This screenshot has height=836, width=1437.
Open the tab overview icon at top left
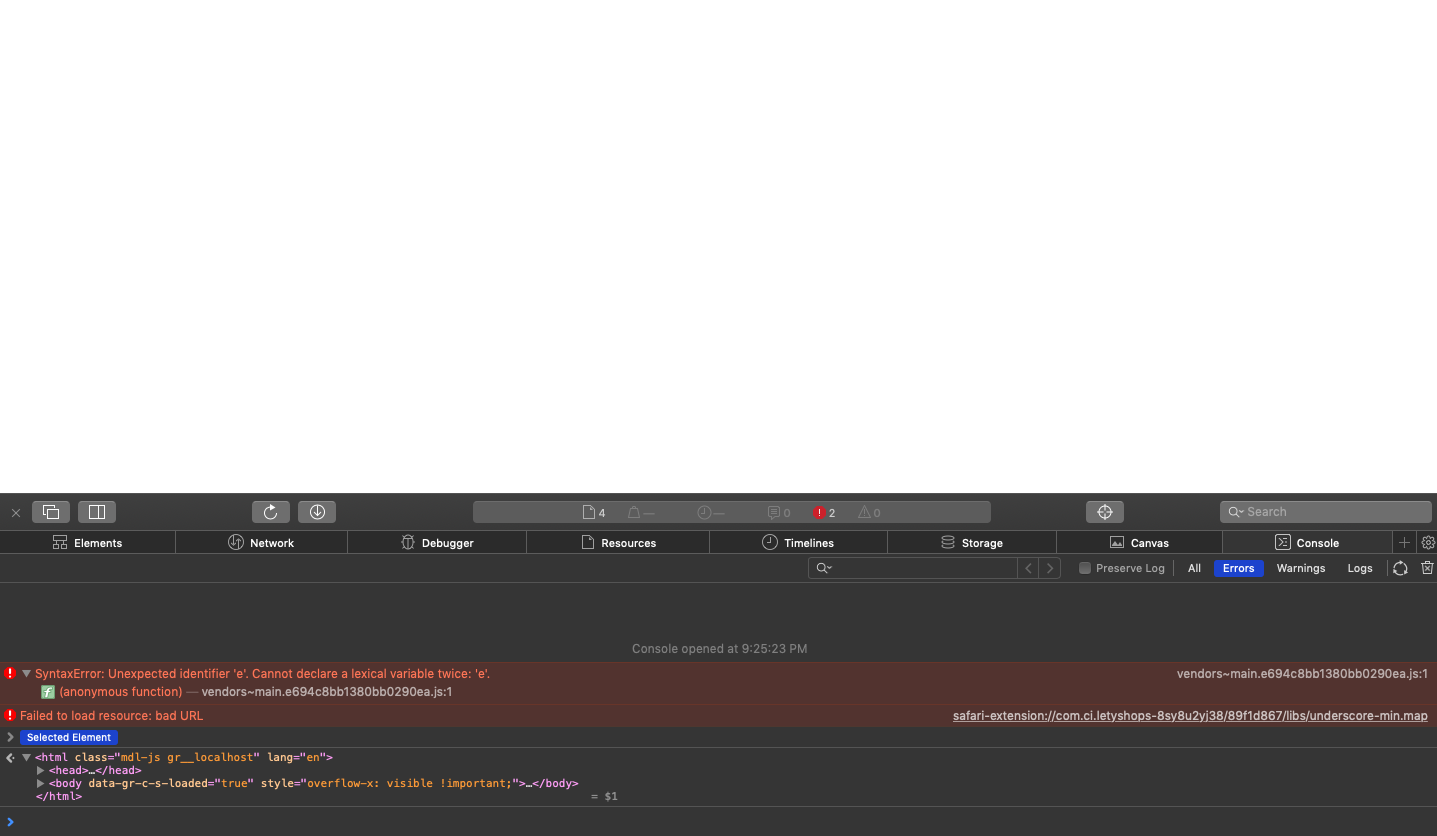[x=50, y=511]
